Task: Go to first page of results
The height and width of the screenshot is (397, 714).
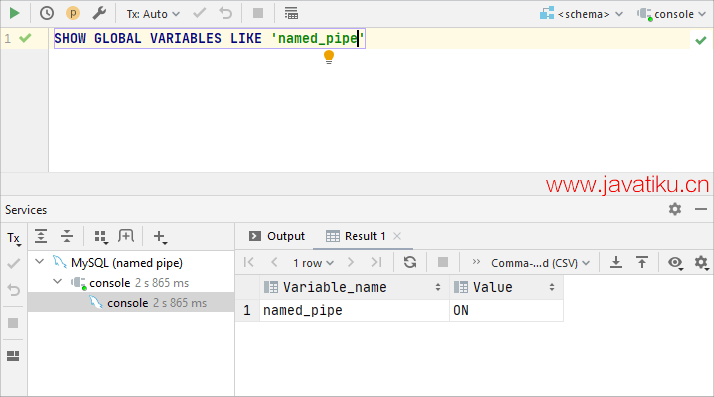Action: click(249, 262)
